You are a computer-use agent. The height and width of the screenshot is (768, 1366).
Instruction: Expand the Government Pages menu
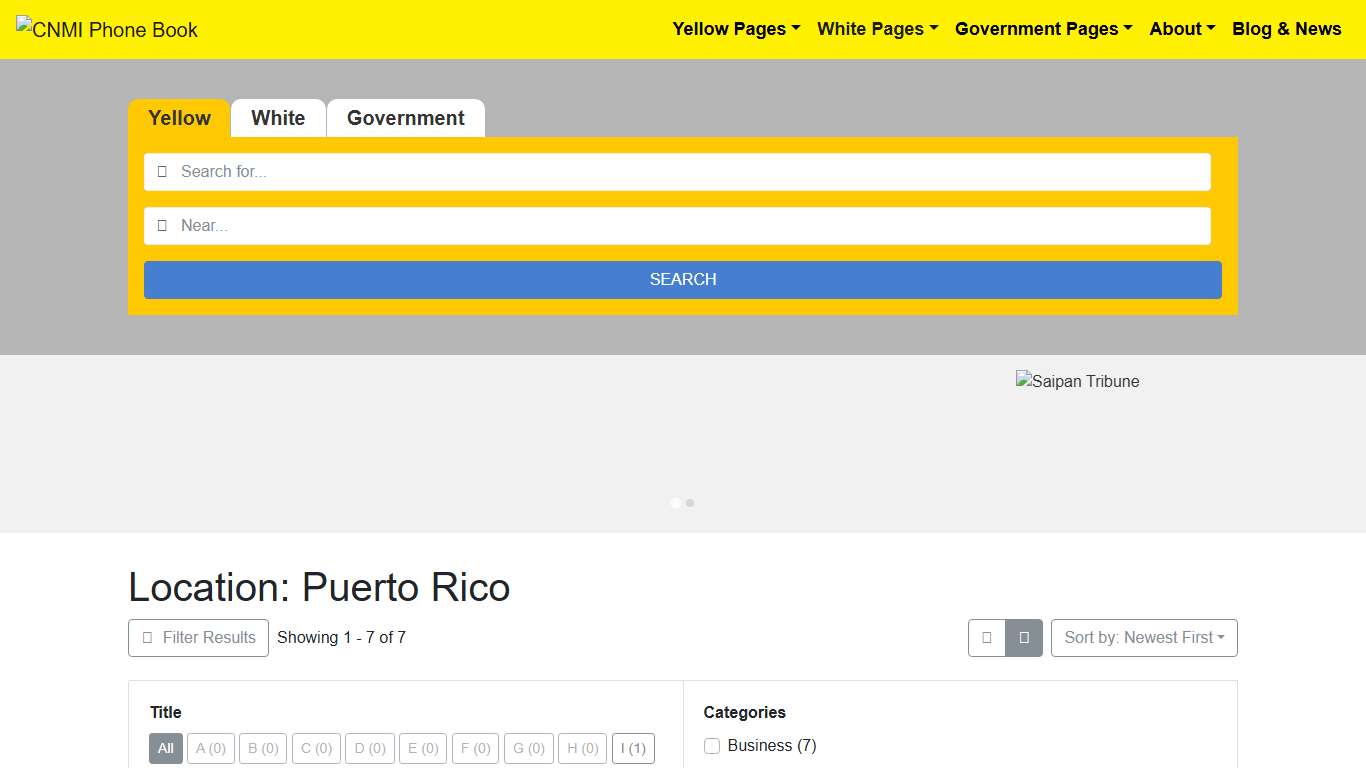click(x=1043, y=29)
